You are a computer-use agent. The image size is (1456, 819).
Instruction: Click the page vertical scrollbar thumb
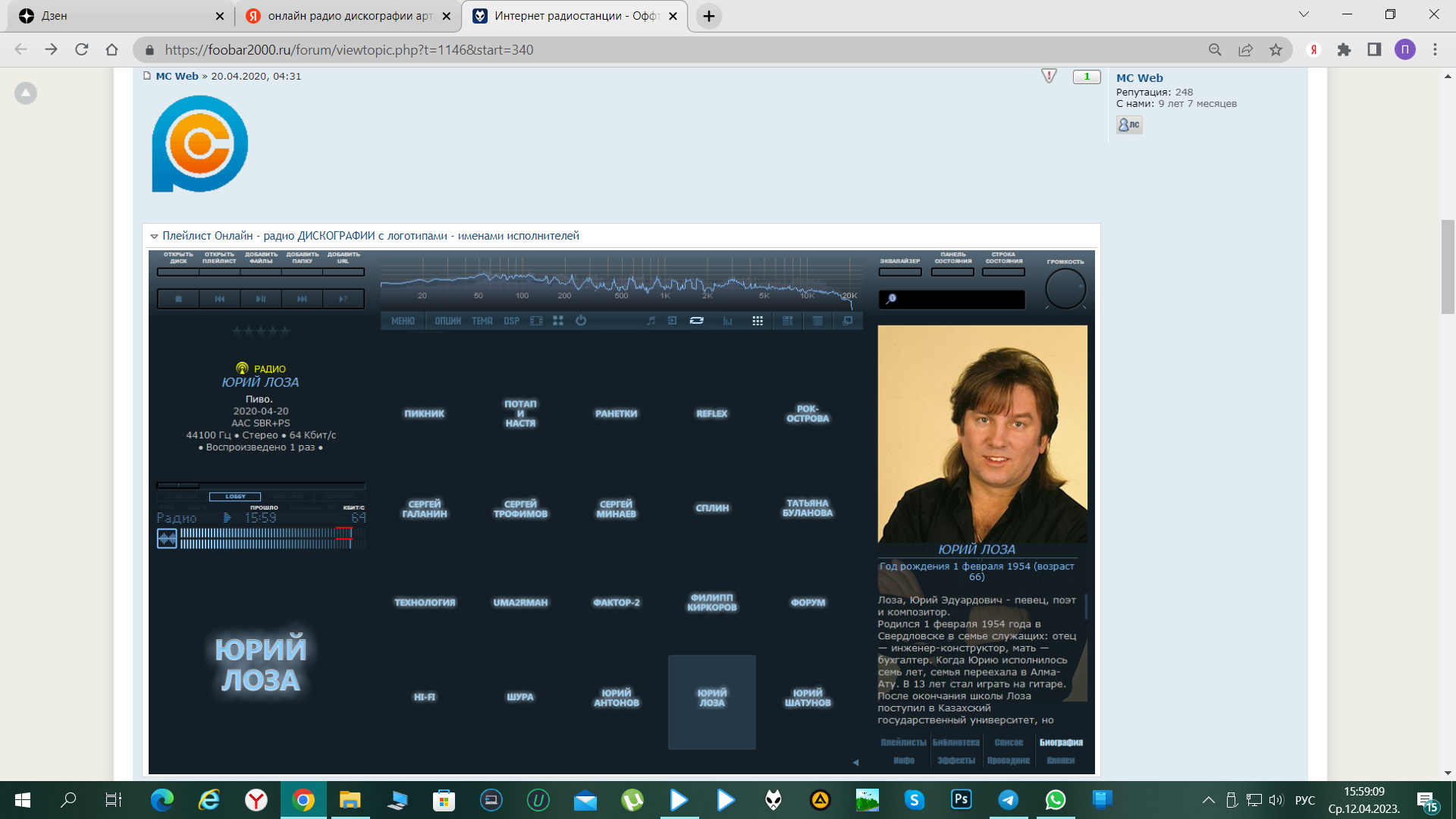coord(1448,265)
